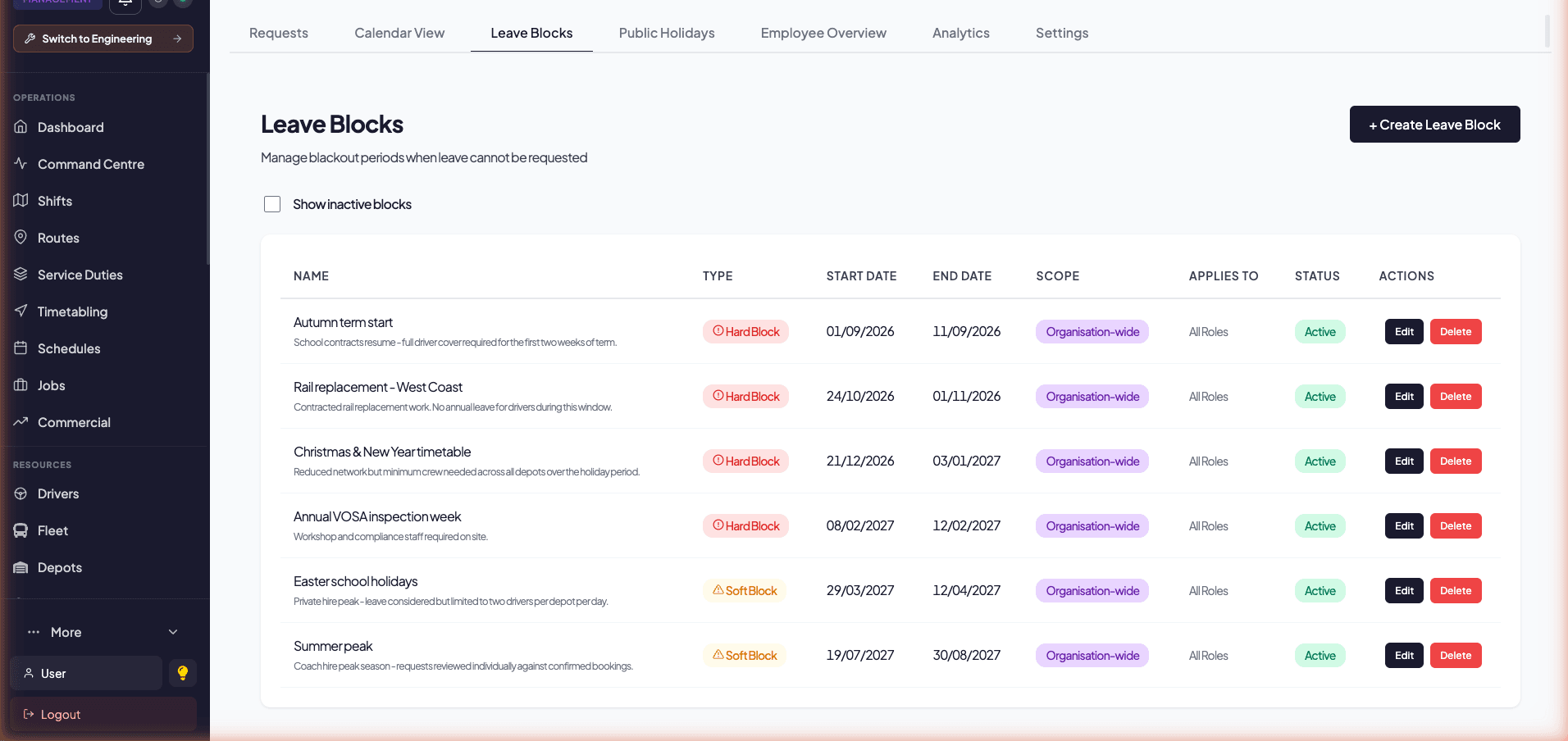Click the START DATE column header
This screenshot has width=1568, height=741.
pyautogui.click(x=861, y=276)
